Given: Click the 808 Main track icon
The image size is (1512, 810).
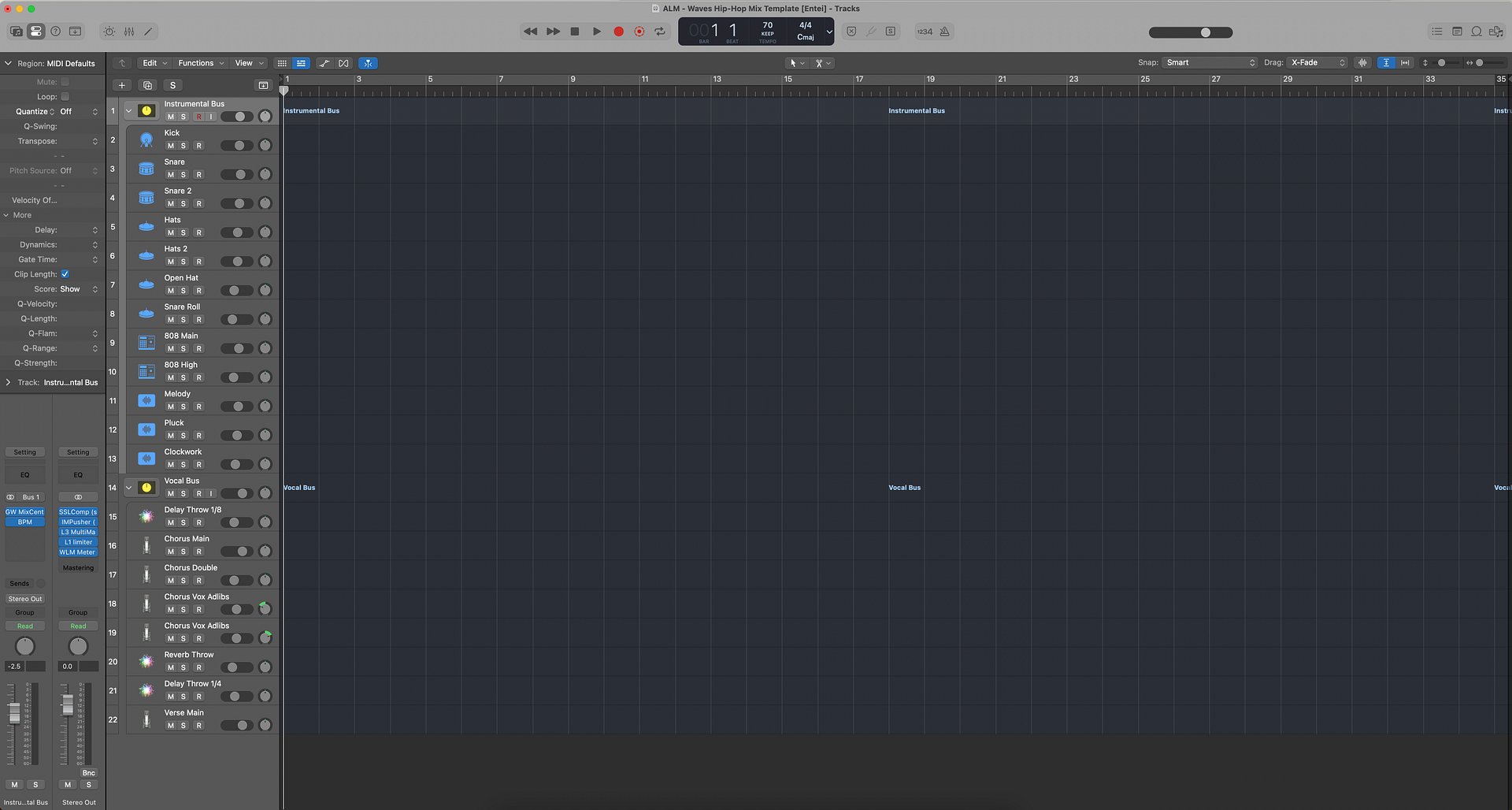Looking at the screenshot, I should tap(146, 342).
